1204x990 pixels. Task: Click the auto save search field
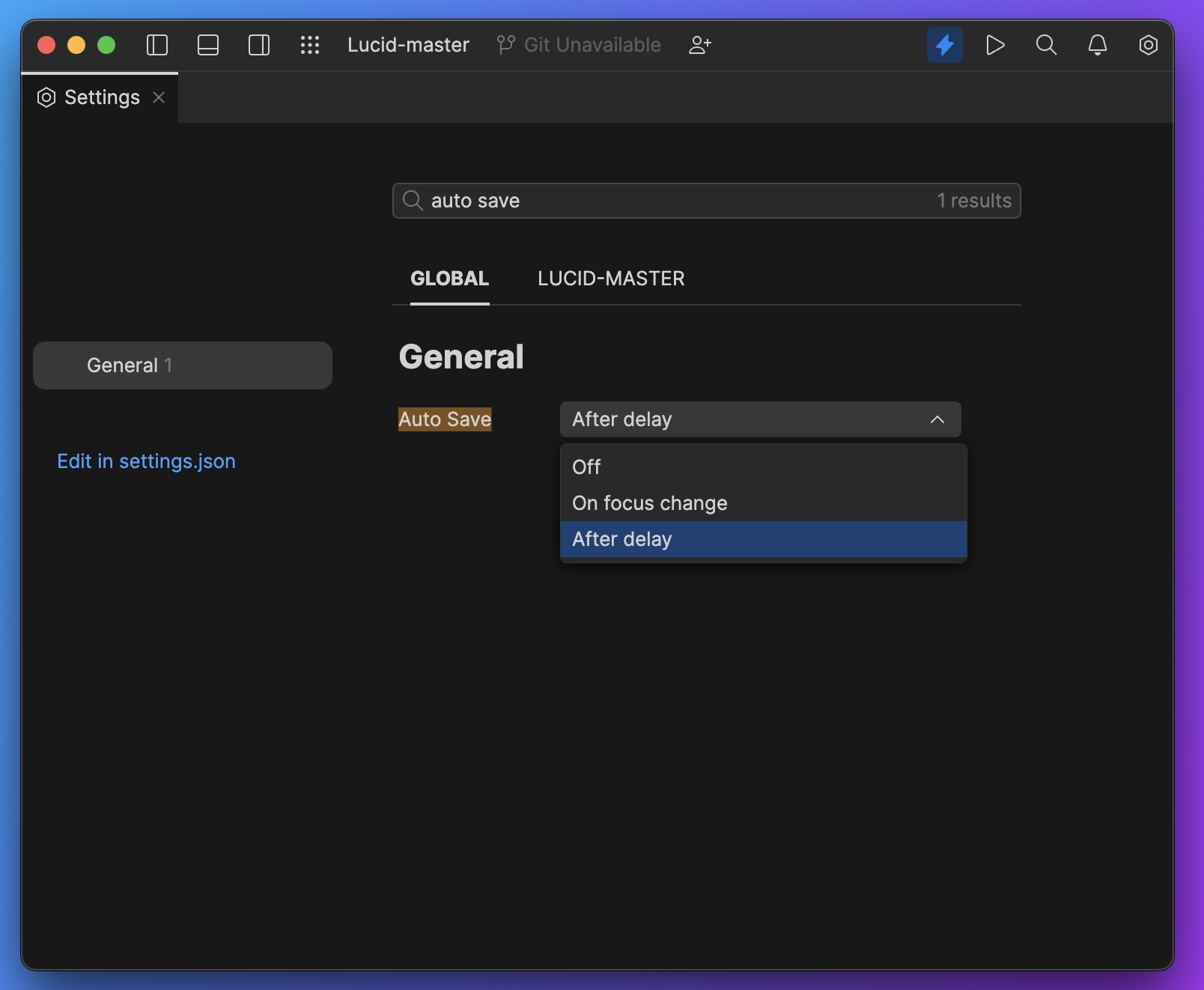[674, 201]
